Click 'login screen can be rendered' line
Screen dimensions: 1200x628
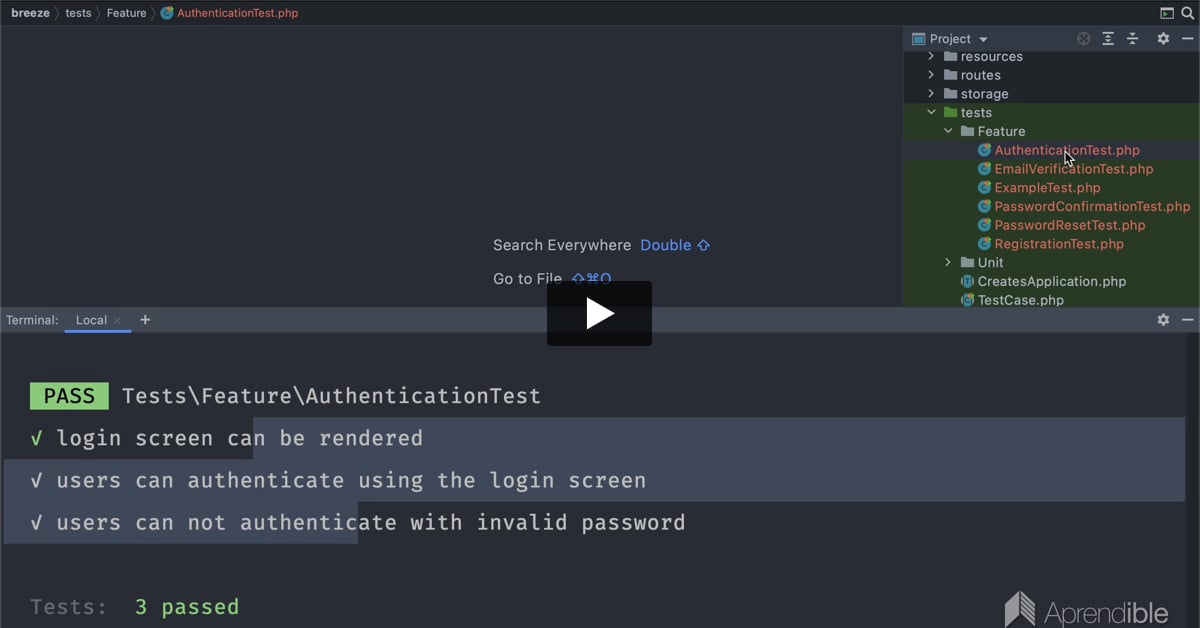[239, 438]
